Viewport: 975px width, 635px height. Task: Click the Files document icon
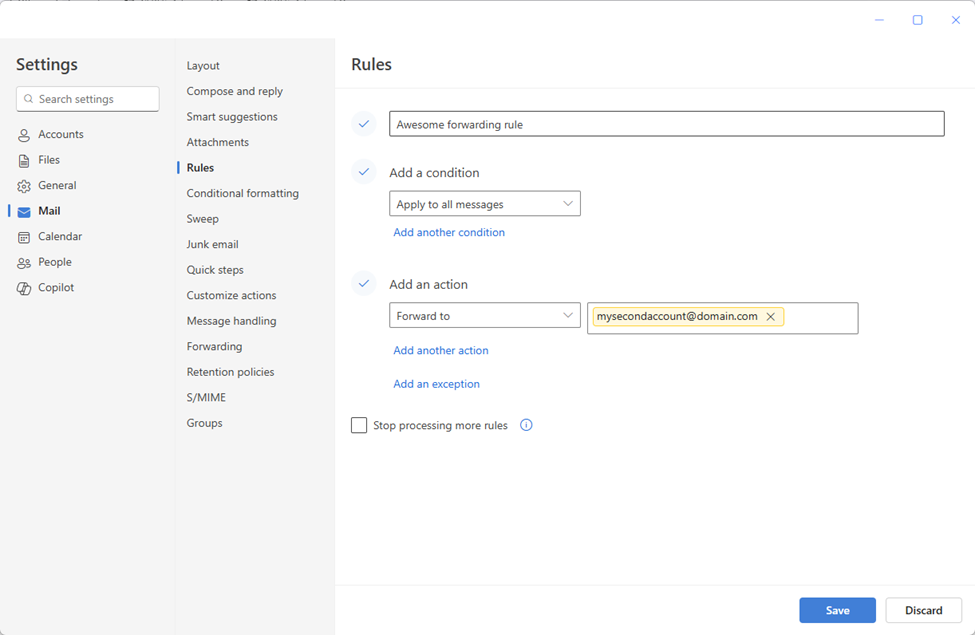[24, 160]
